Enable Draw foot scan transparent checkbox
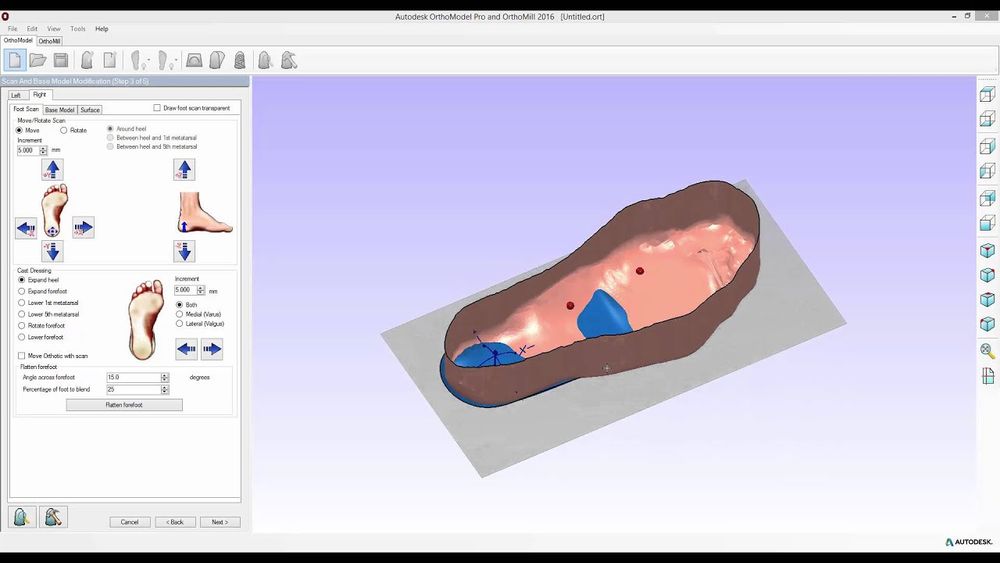This screenshot has width=1000, height=563. coord(157,108)
